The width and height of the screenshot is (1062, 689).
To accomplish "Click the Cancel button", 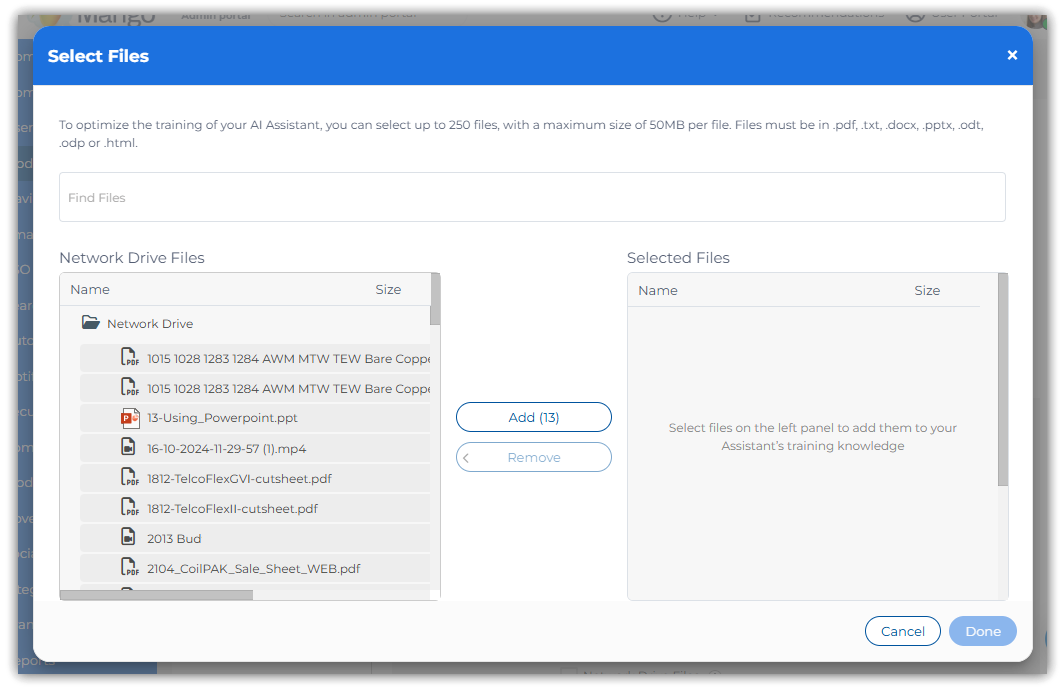I will click(902, 631).
